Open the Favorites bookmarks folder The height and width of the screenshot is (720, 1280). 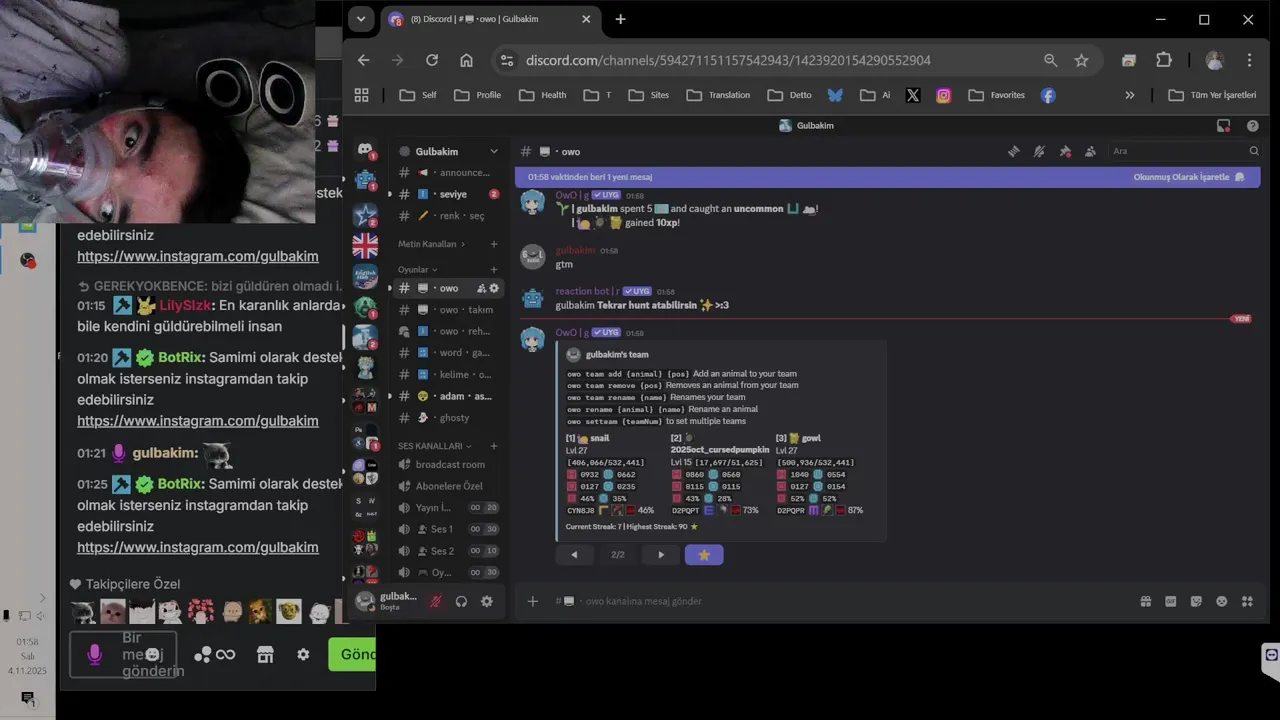(x=996, y=95)
